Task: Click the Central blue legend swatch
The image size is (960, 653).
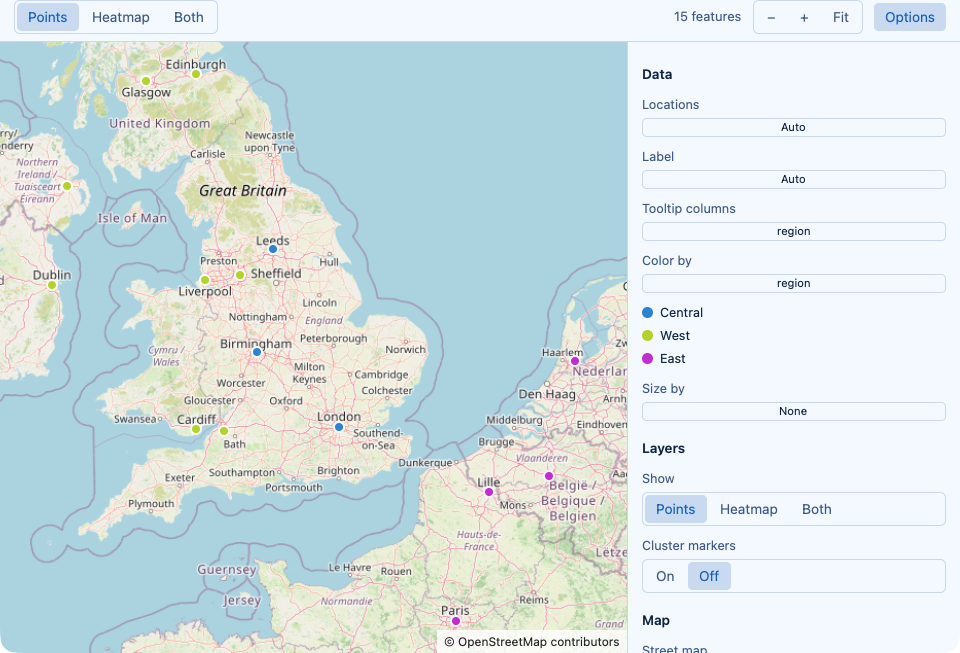Action: tap(648, 313)
